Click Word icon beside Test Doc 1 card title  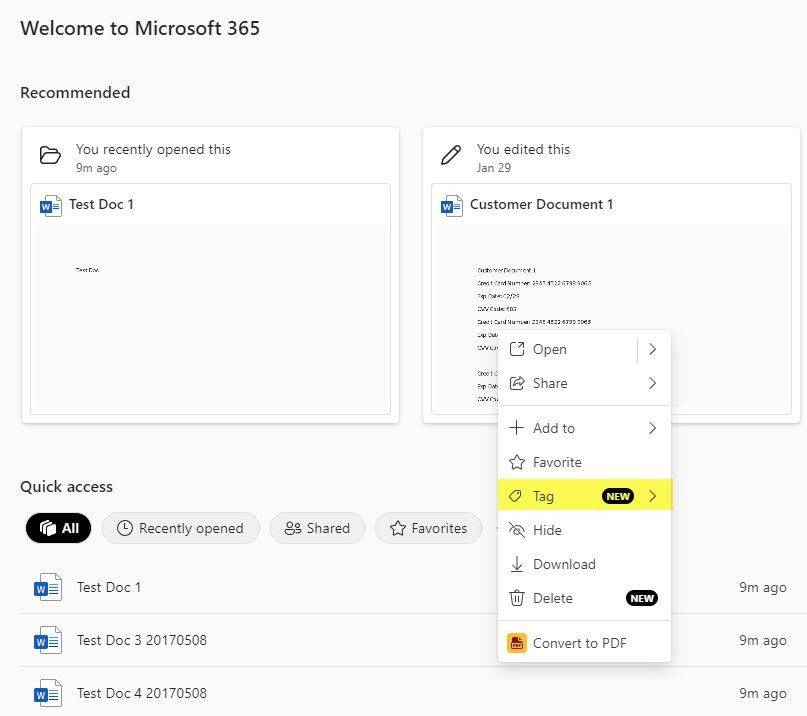tap(50, 206)
